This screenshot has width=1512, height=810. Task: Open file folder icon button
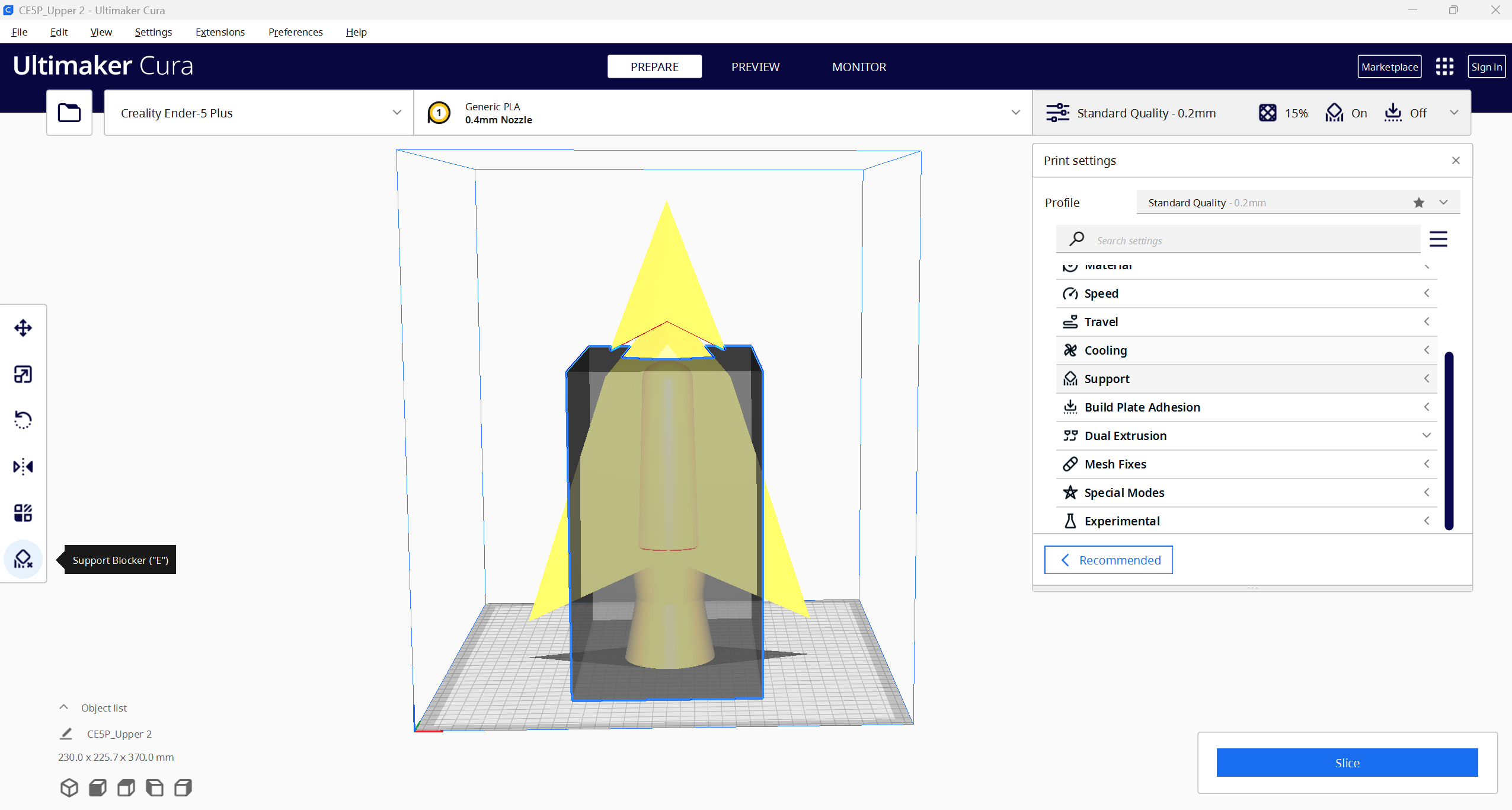tap(69, 113)
